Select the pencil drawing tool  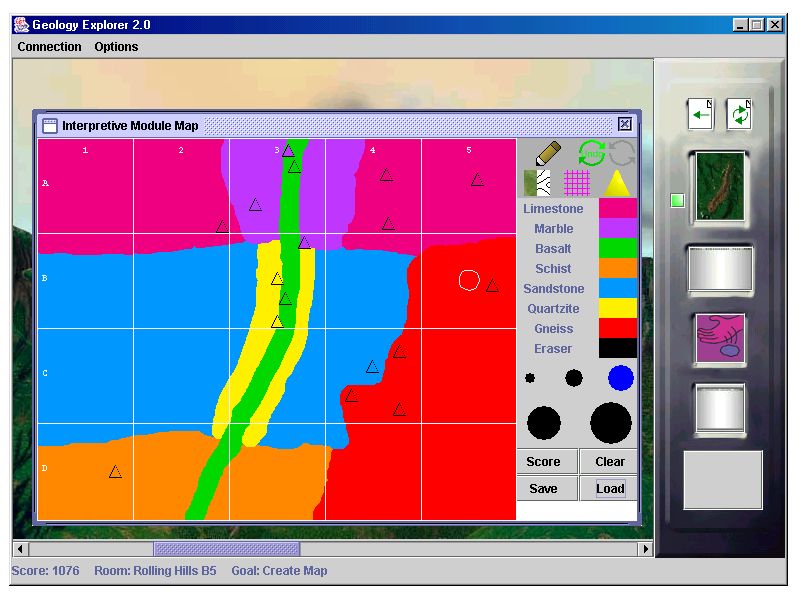[x=548, y=153]
